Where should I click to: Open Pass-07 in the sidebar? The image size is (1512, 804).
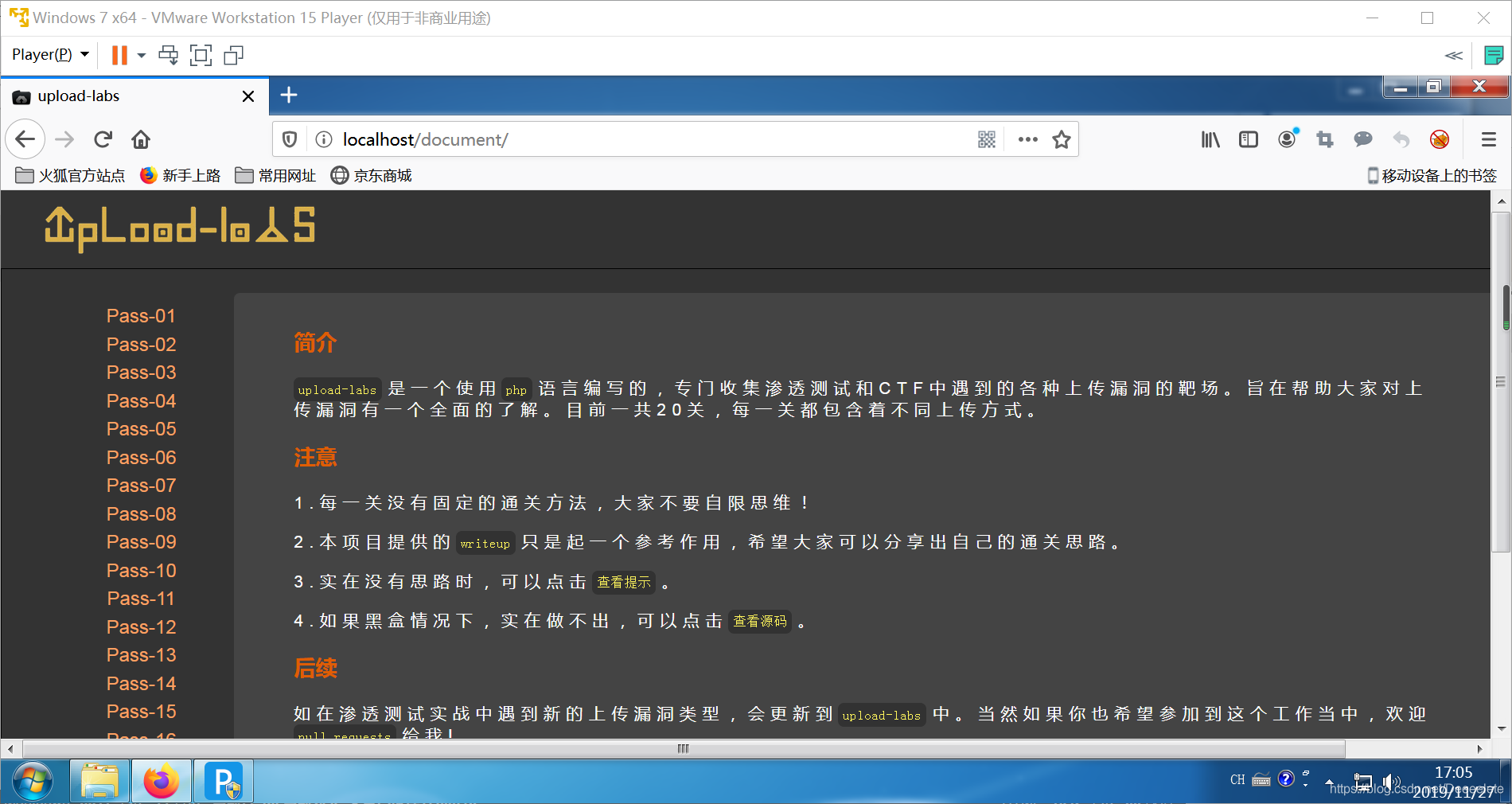(x=141, y=486)
